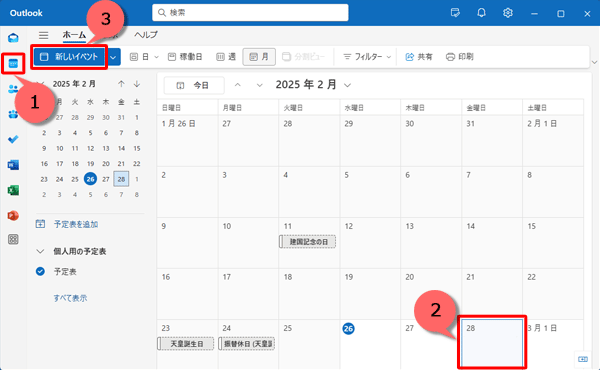Select date 14 in mini calendar
The image size is (600, 370).
point(121,148)
